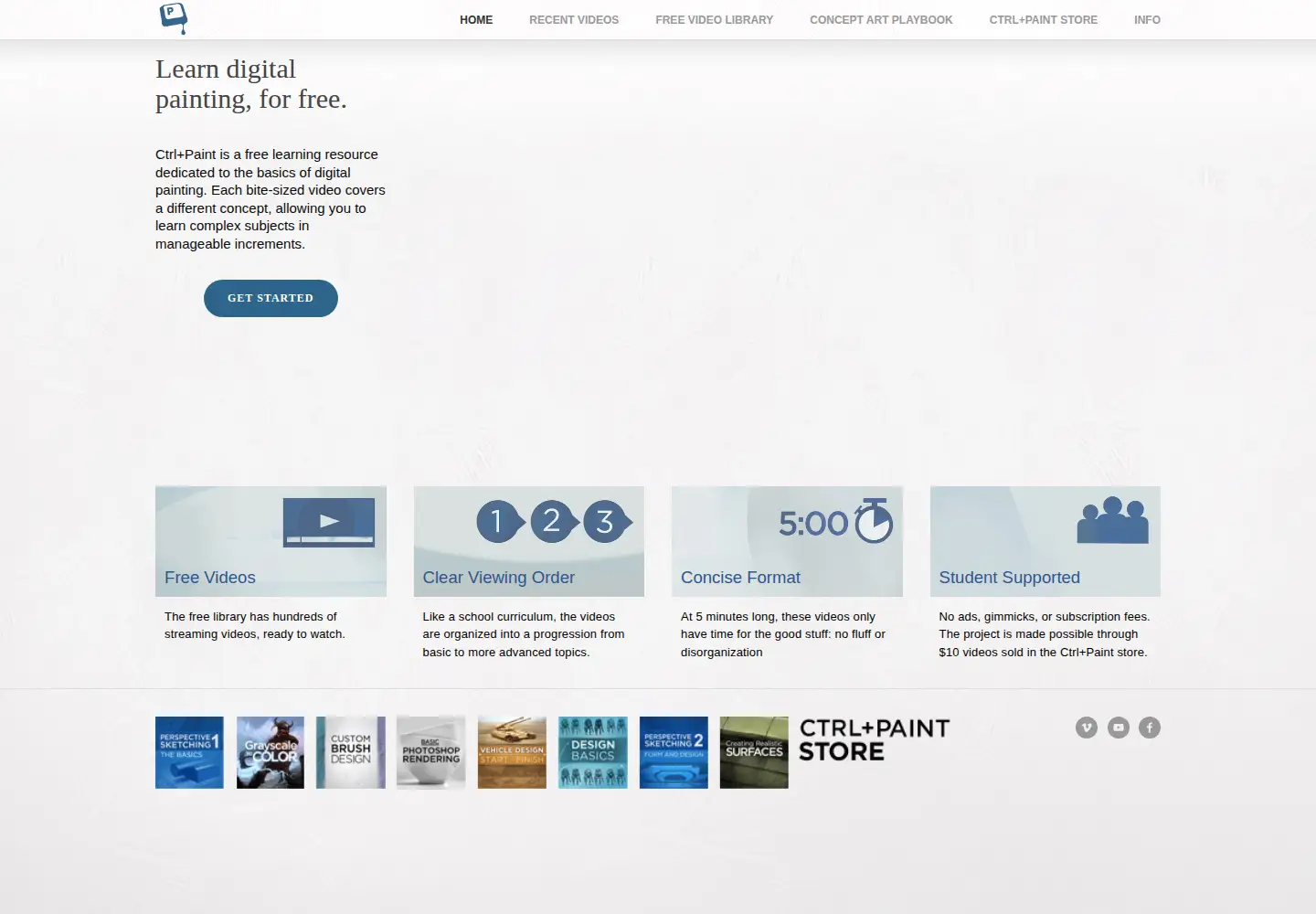
Task: Follow the Concise Format heading link
Action: (x=740, y=578)
